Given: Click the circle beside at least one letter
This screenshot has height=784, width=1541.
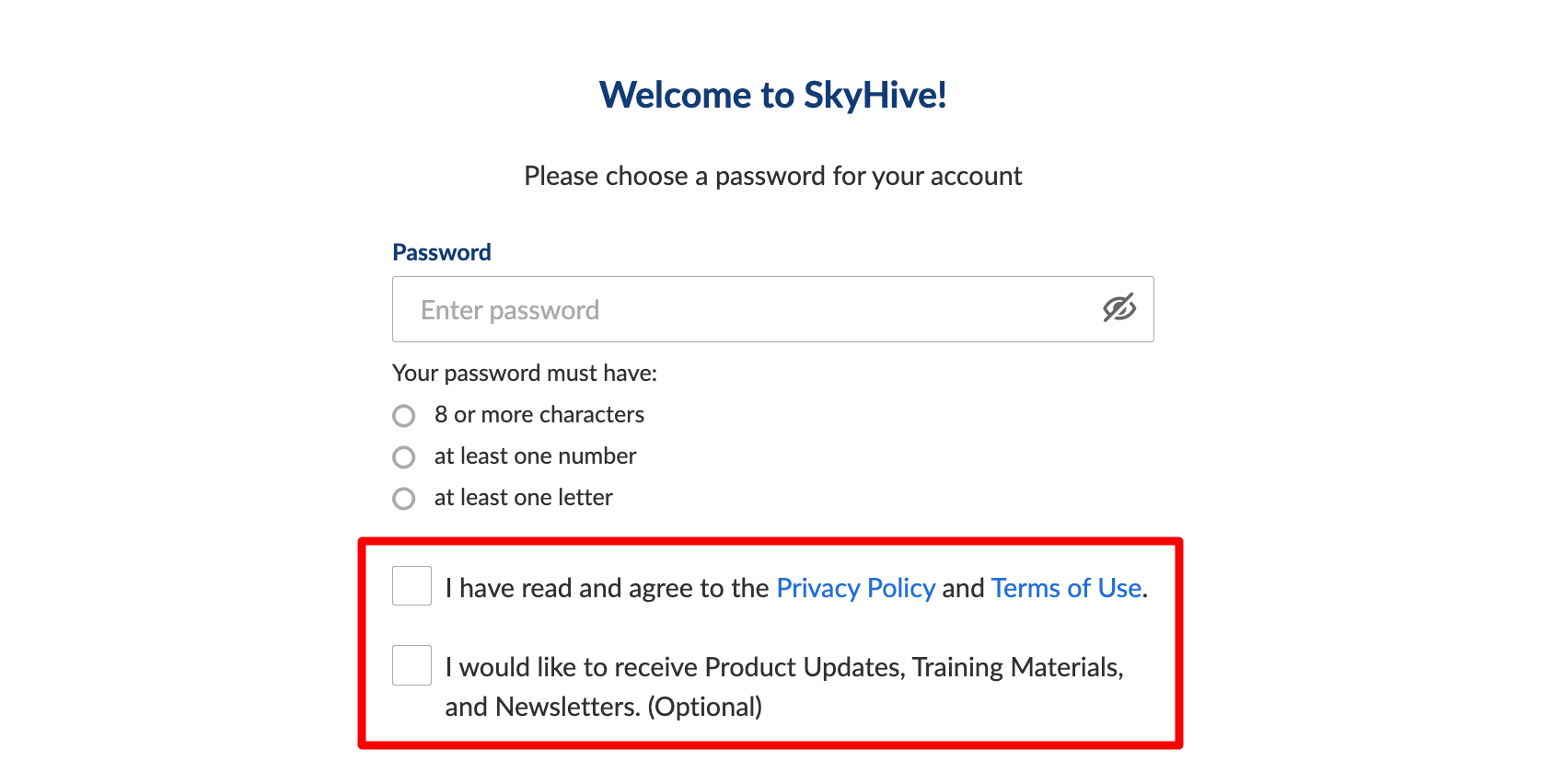Looking at the screenshot, I should pos(404,499).
